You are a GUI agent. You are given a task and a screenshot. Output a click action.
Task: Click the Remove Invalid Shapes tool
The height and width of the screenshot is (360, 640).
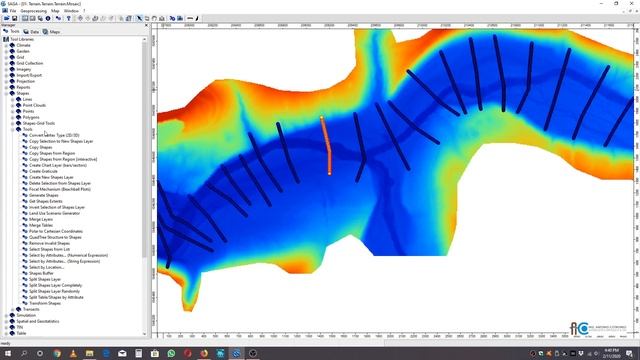pyautogui.click(x=49, y=243)
